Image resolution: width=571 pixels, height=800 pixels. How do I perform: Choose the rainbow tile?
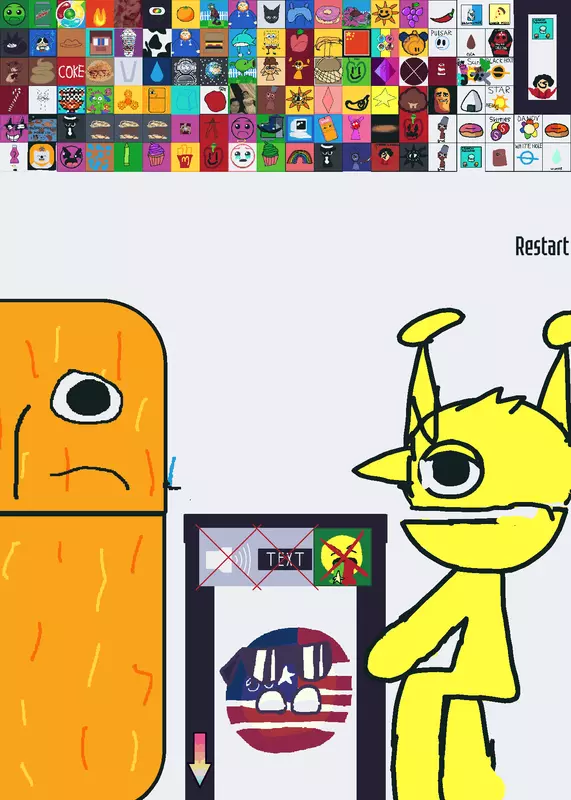300,157
